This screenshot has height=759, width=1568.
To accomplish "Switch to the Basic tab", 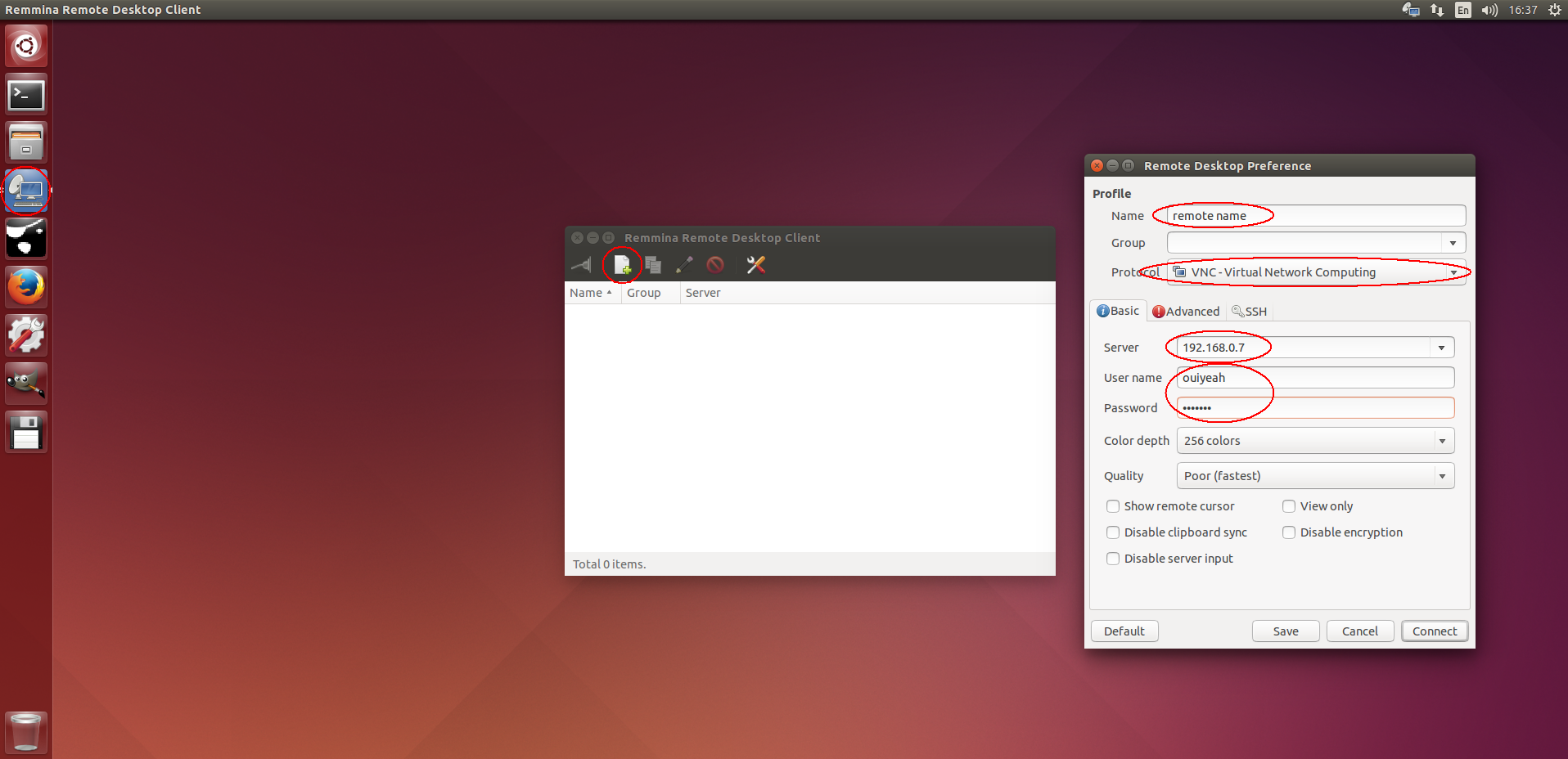I will tap(1118, 311).
